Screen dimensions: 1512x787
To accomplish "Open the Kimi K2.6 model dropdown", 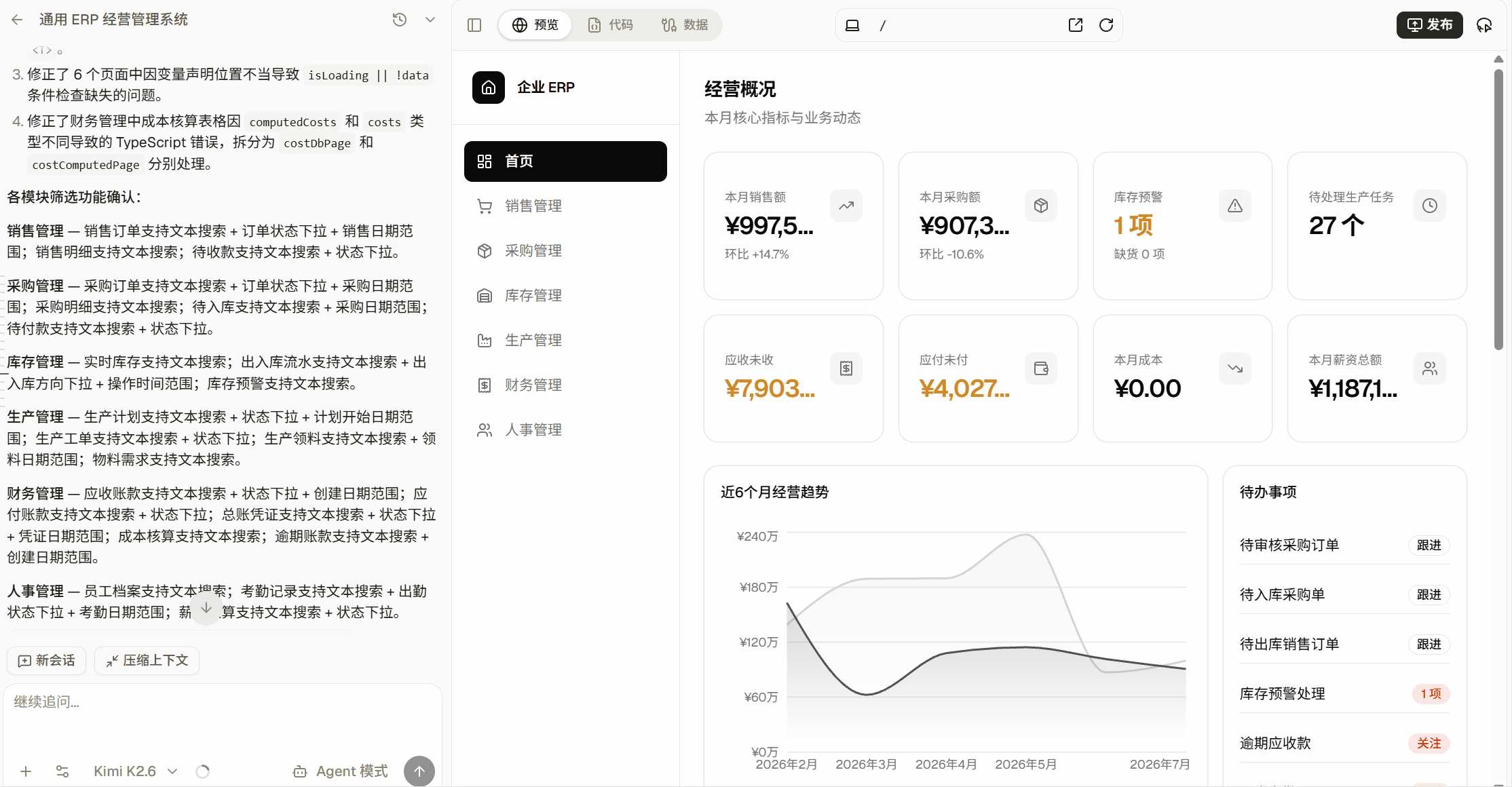I will 136,771.
